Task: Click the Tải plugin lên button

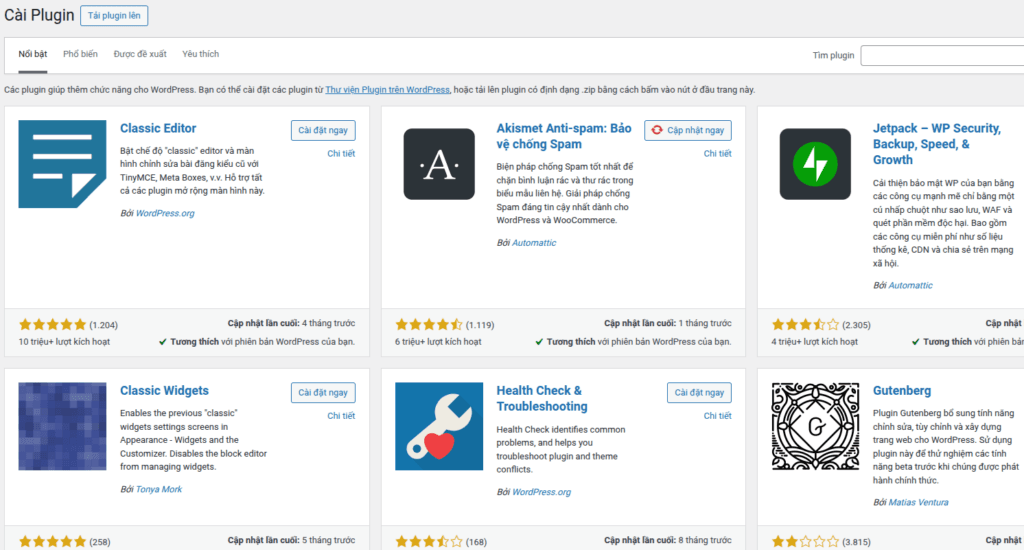Action: coord(114,16)
